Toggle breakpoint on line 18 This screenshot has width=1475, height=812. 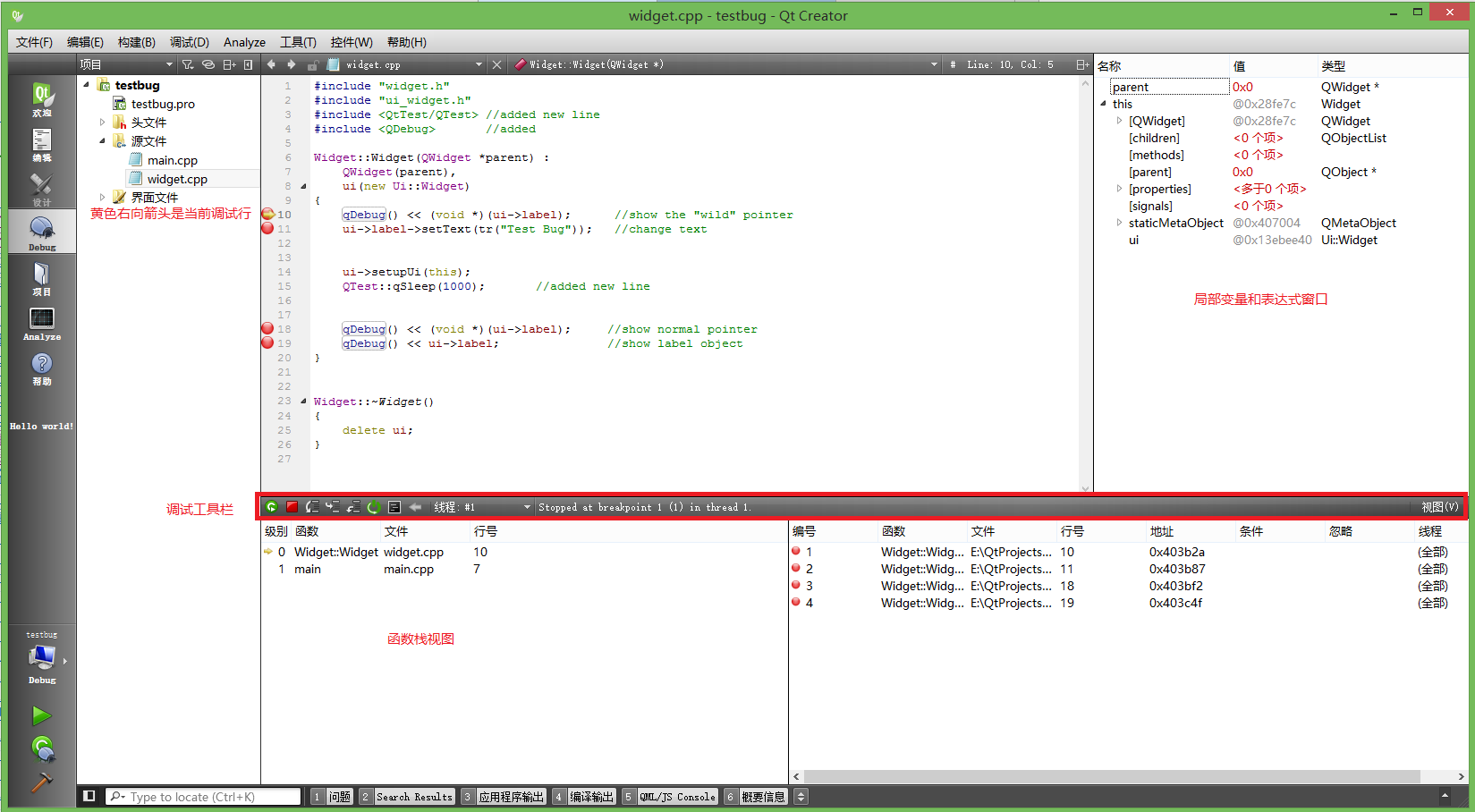pos(267,329)
